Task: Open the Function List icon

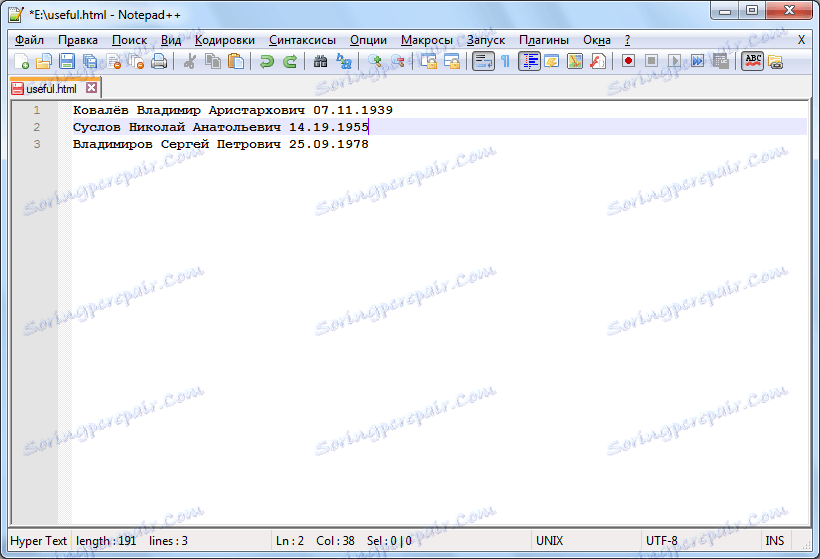Action: pyautogui.click(x=598, y=62)
